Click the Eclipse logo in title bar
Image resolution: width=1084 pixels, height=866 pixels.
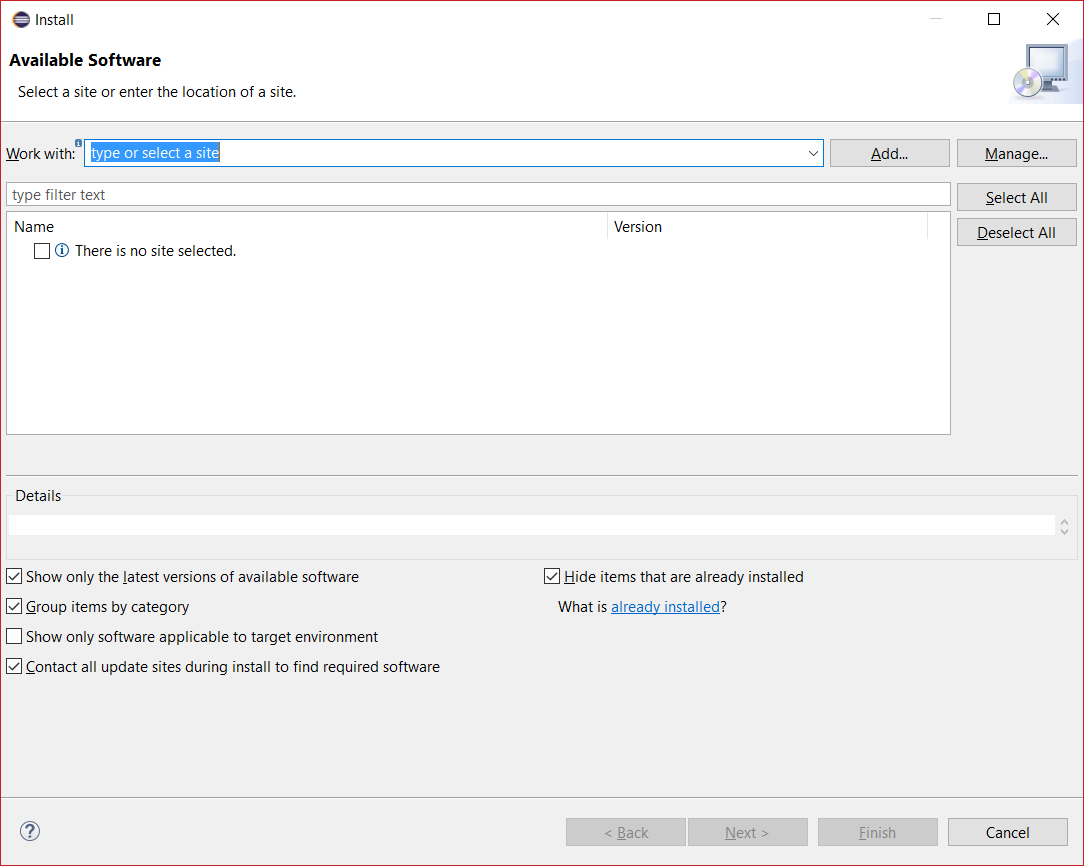[21, 20]
